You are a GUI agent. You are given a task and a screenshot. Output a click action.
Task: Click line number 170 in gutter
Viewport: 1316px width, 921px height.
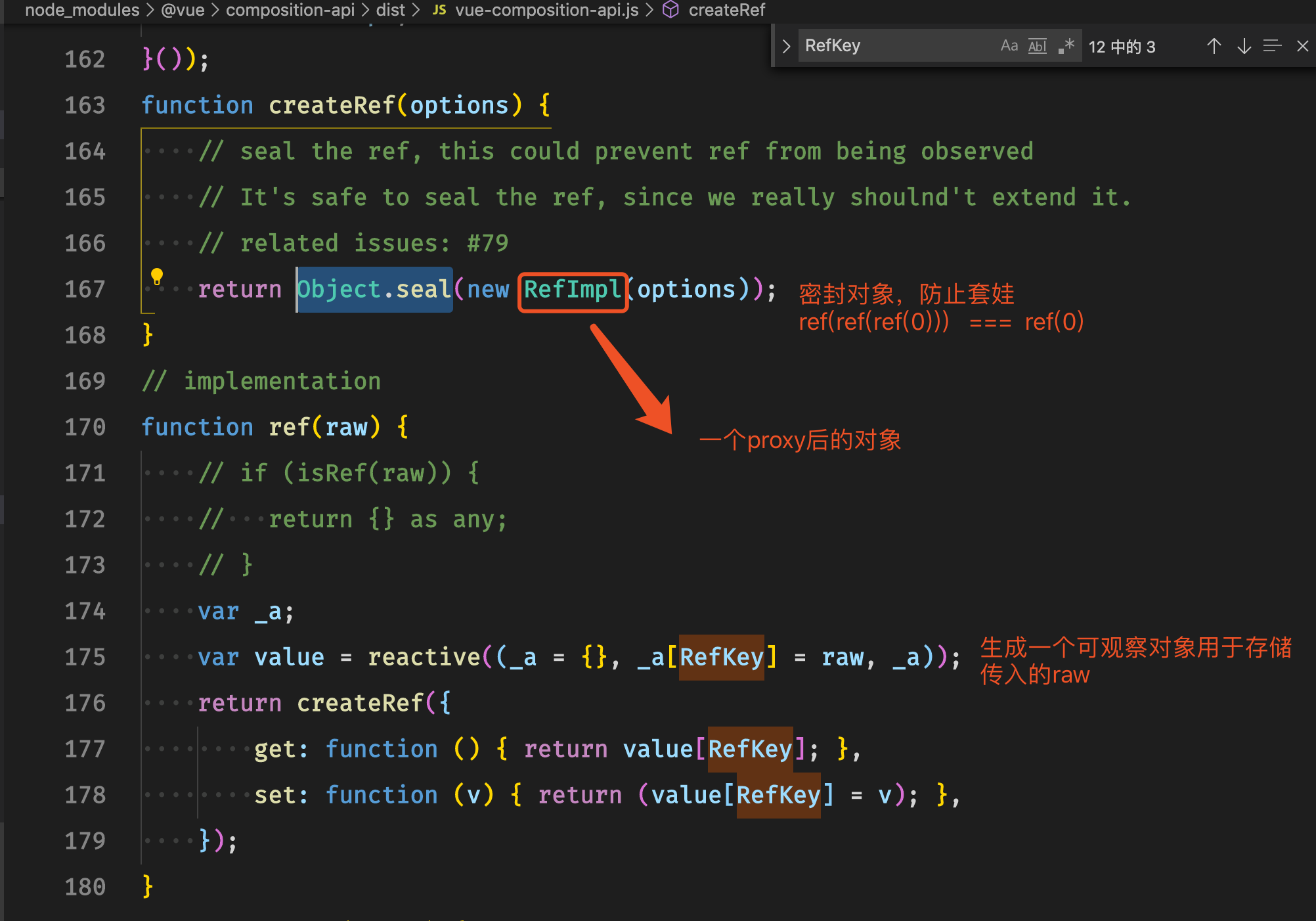[85, 427]
